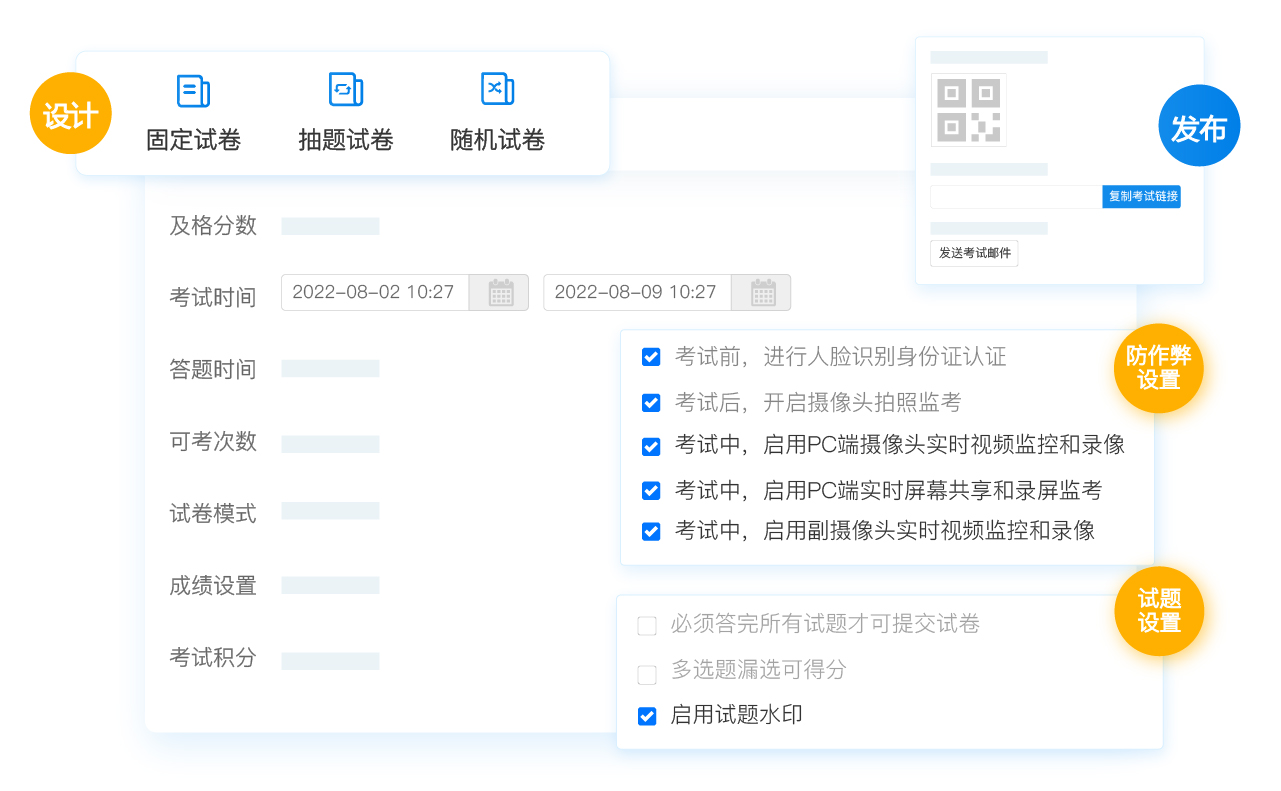Click the orange 设计 badge

[x=70, y=113]
